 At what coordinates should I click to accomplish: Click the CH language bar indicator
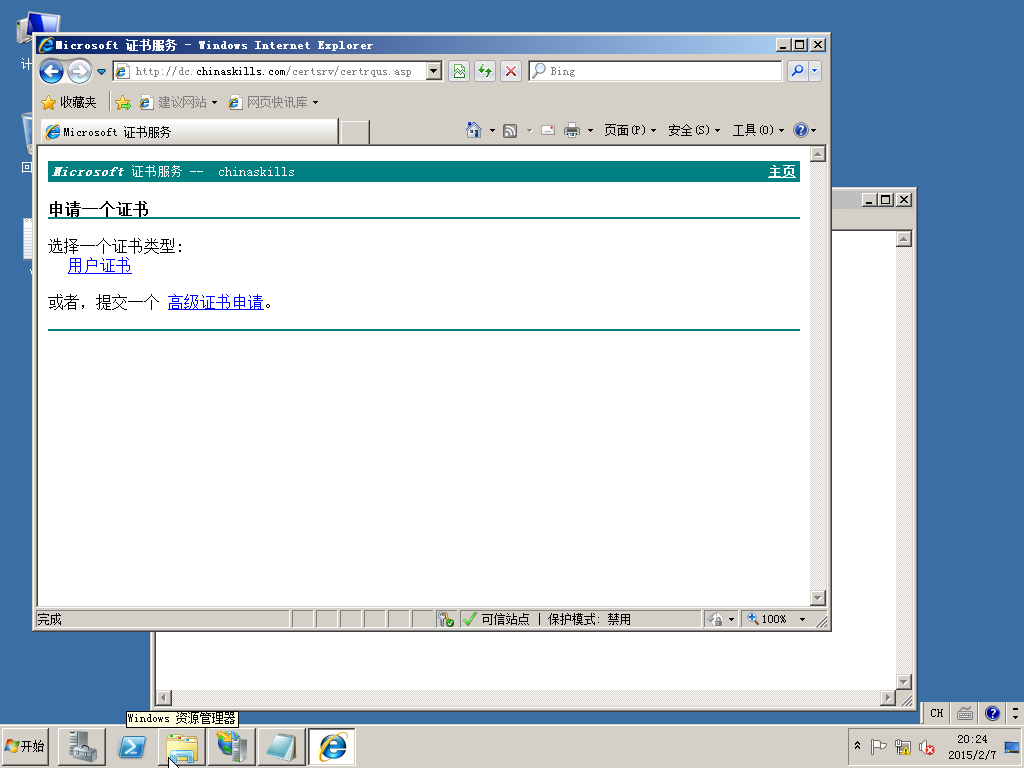click(x=936, y=713)
